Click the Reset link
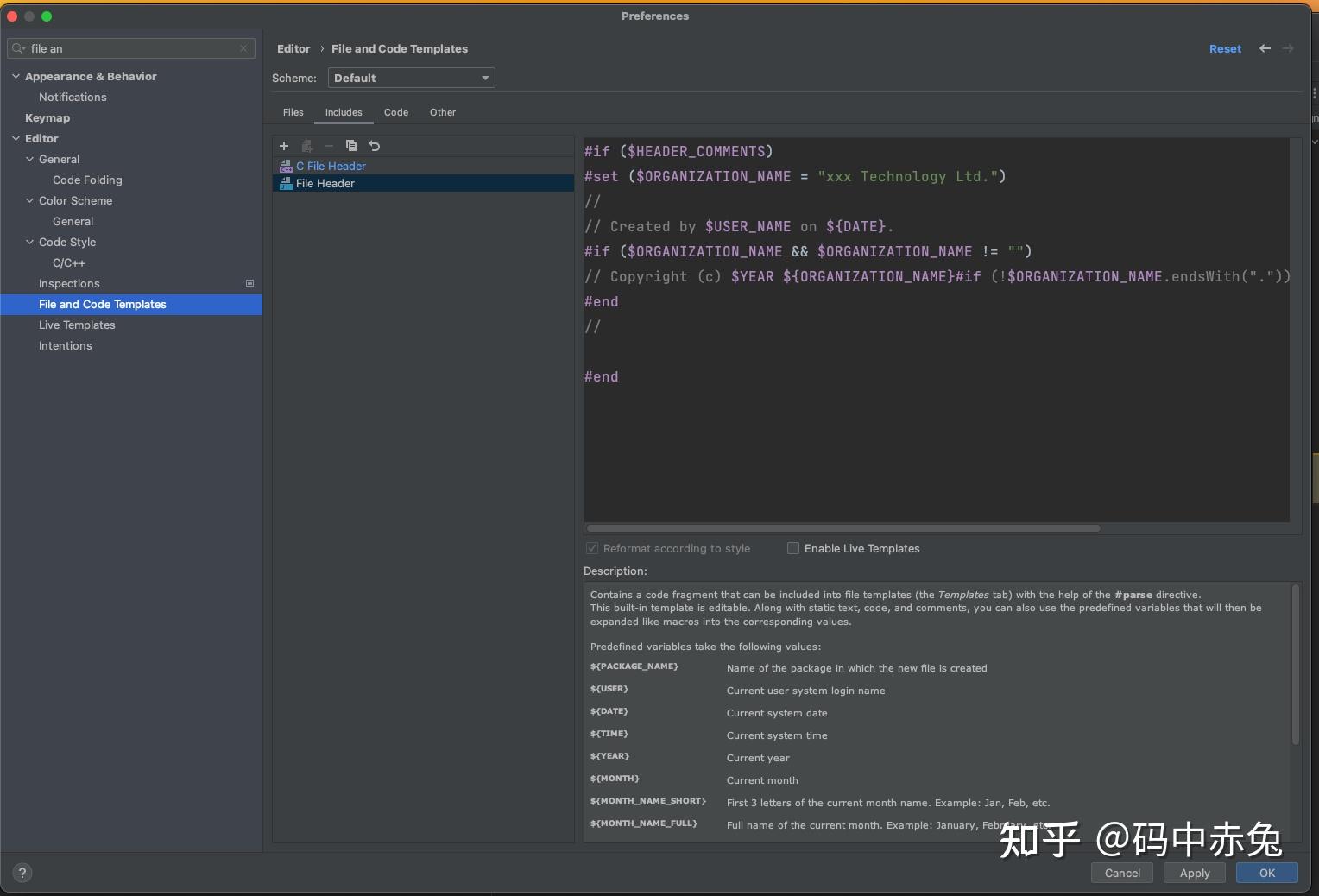 click(x=1225, y=49)
